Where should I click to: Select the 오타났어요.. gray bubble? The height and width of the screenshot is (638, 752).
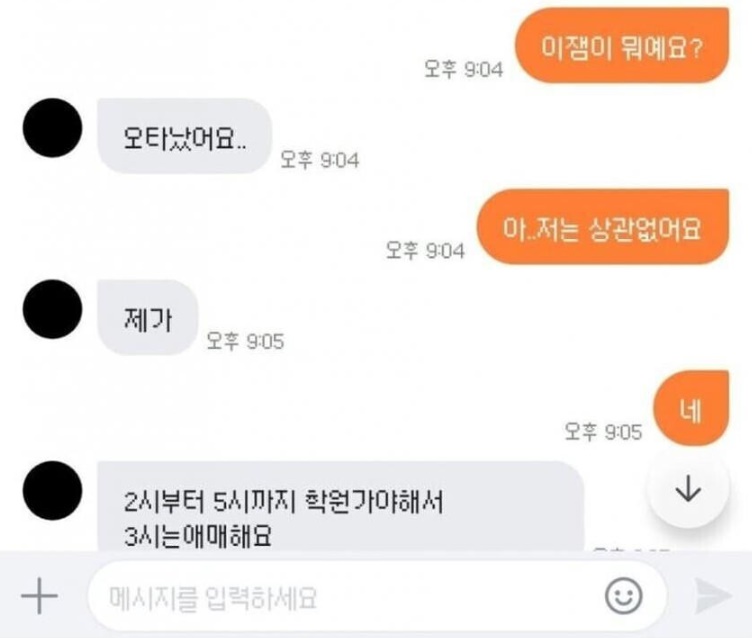tap(185, 136)
